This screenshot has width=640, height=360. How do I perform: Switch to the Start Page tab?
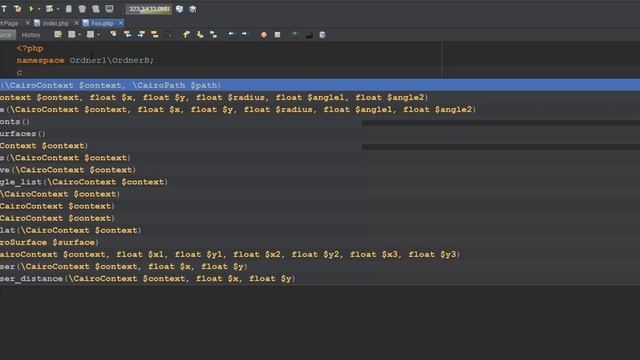point(10,23)
